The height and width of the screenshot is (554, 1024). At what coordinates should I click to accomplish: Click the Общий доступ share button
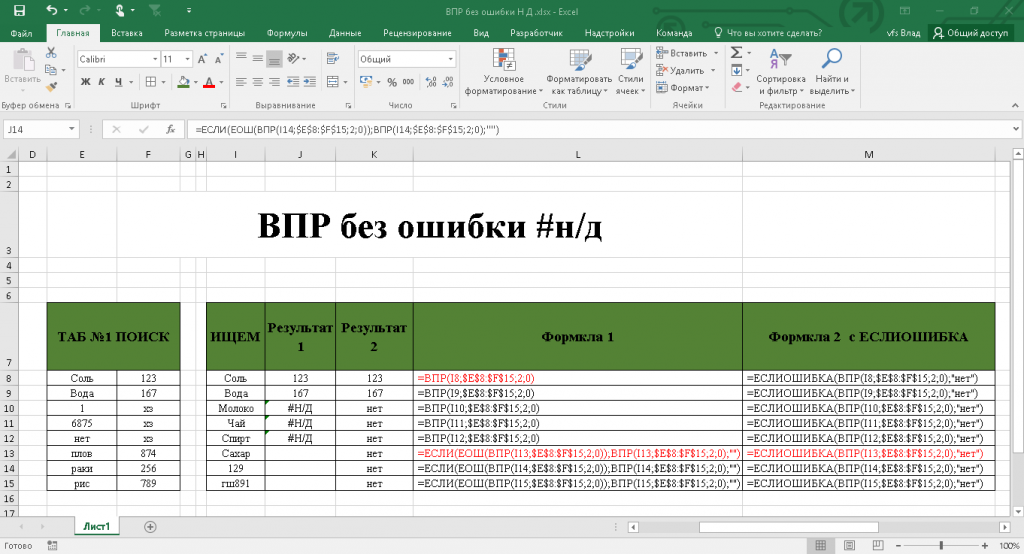pyautogui.click(x=970, y=33)
